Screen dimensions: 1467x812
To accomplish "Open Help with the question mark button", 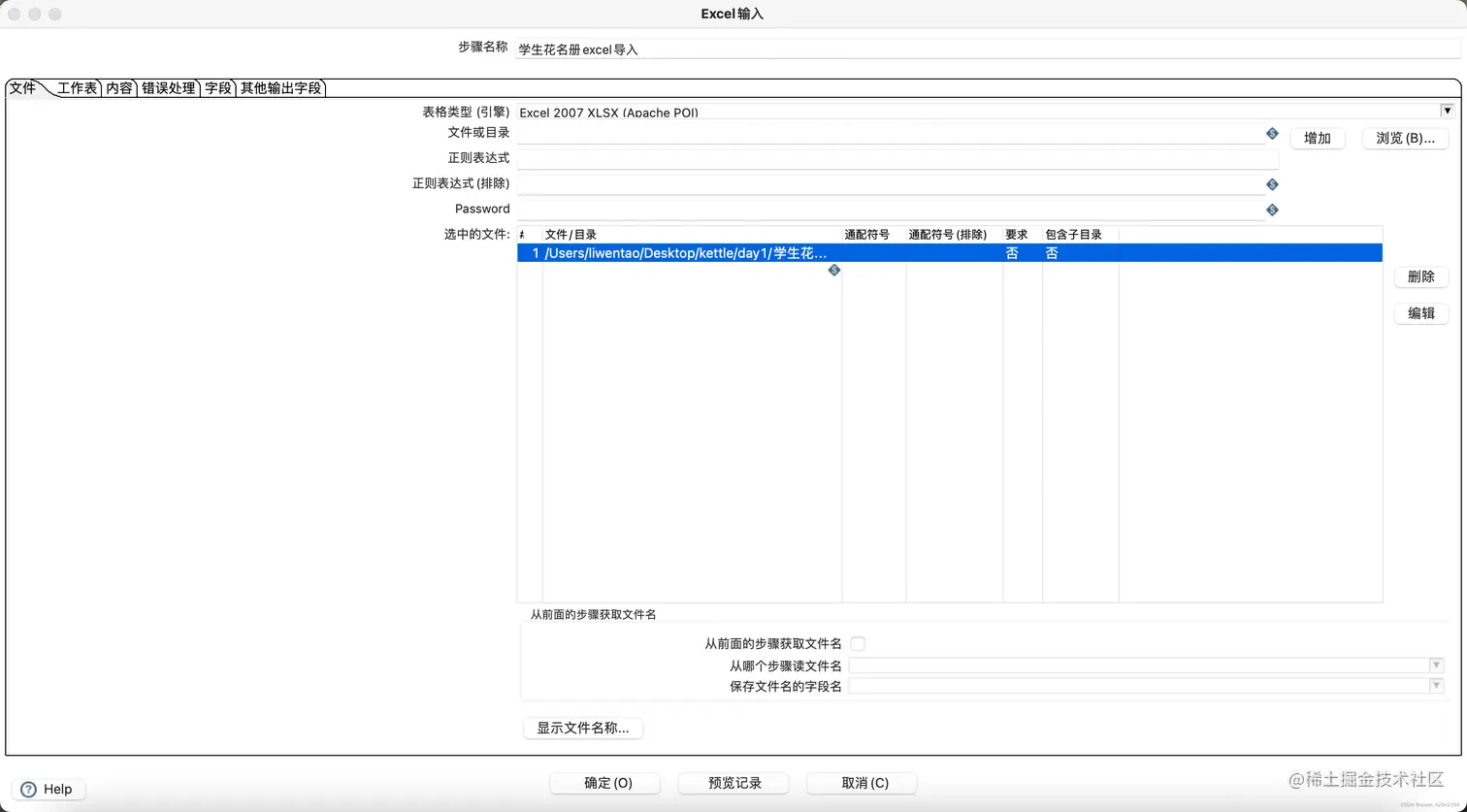I will [48, 789].
